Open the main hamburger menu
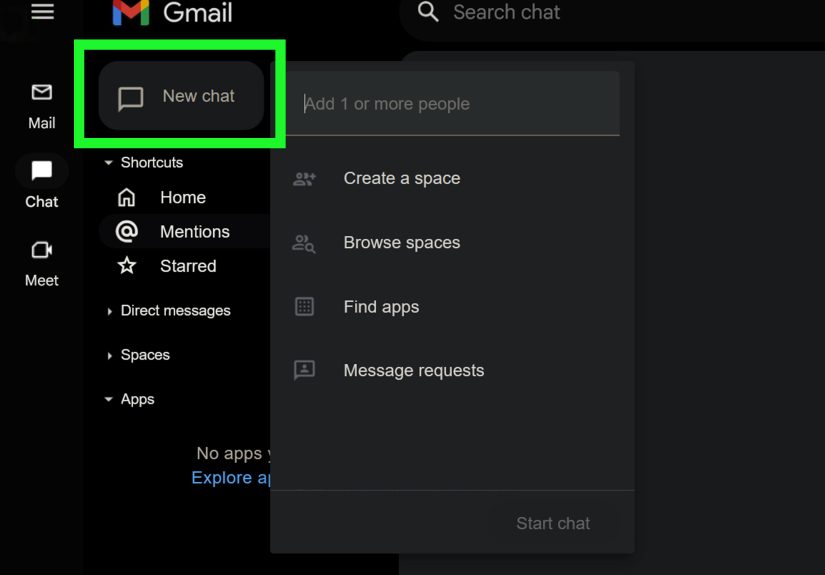825x575 pixels. pos(42,12)
